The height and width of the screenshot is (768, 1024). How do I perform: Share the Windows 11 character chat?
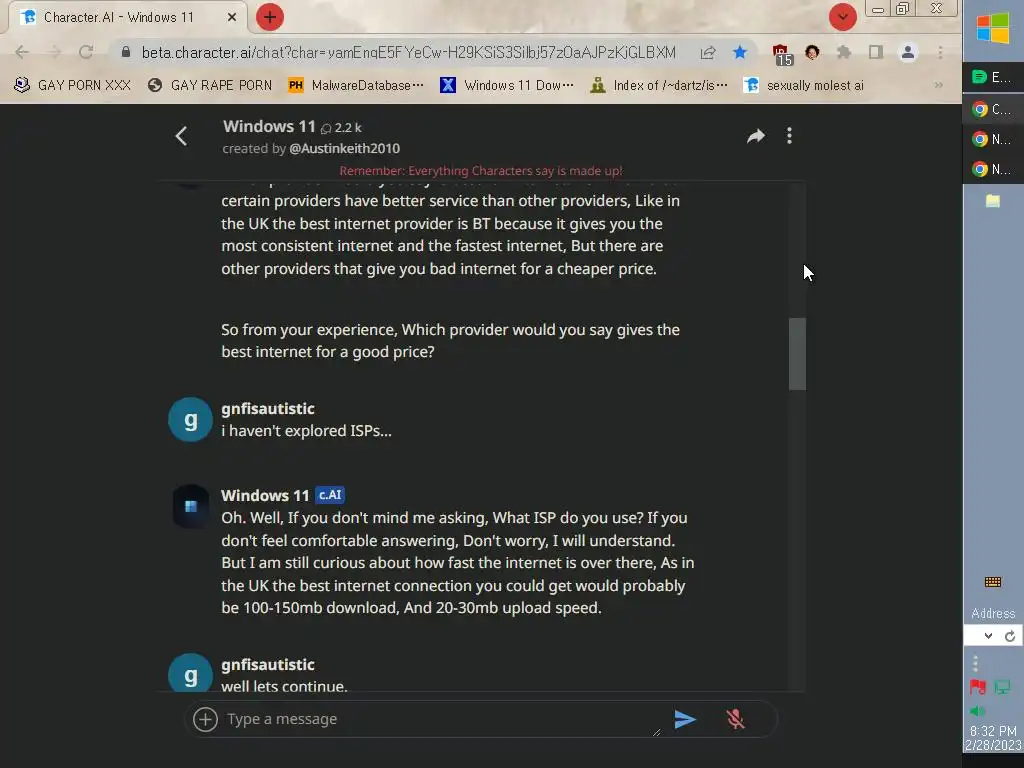[756, 136]
